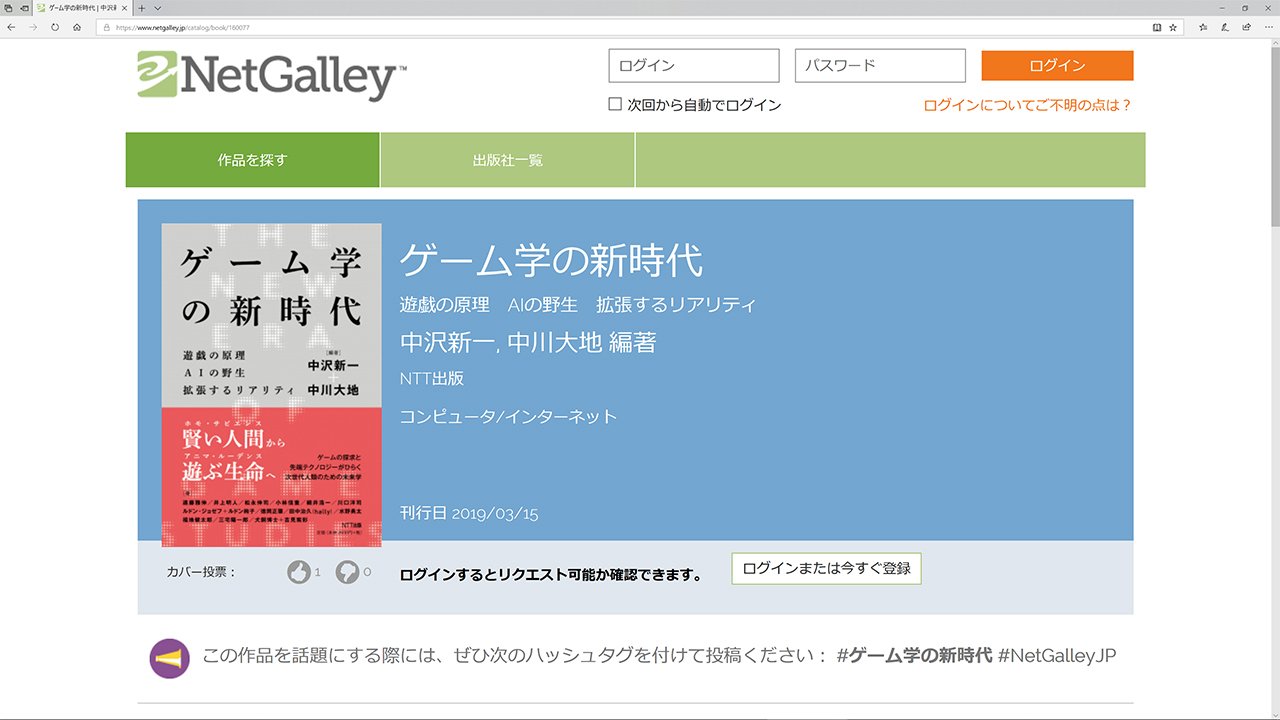Click the purple megaphone hashtag icon
The height and width of the screenshot is (720, 1280).
(x=169, y=658)
